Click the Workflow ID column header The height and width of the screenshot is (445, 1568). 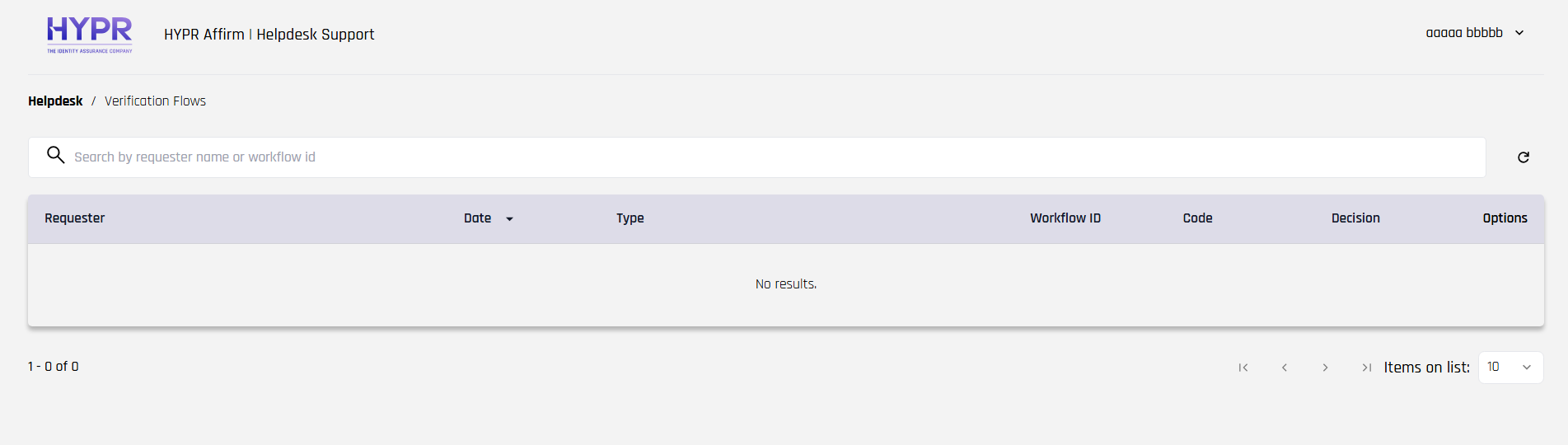1065,218
